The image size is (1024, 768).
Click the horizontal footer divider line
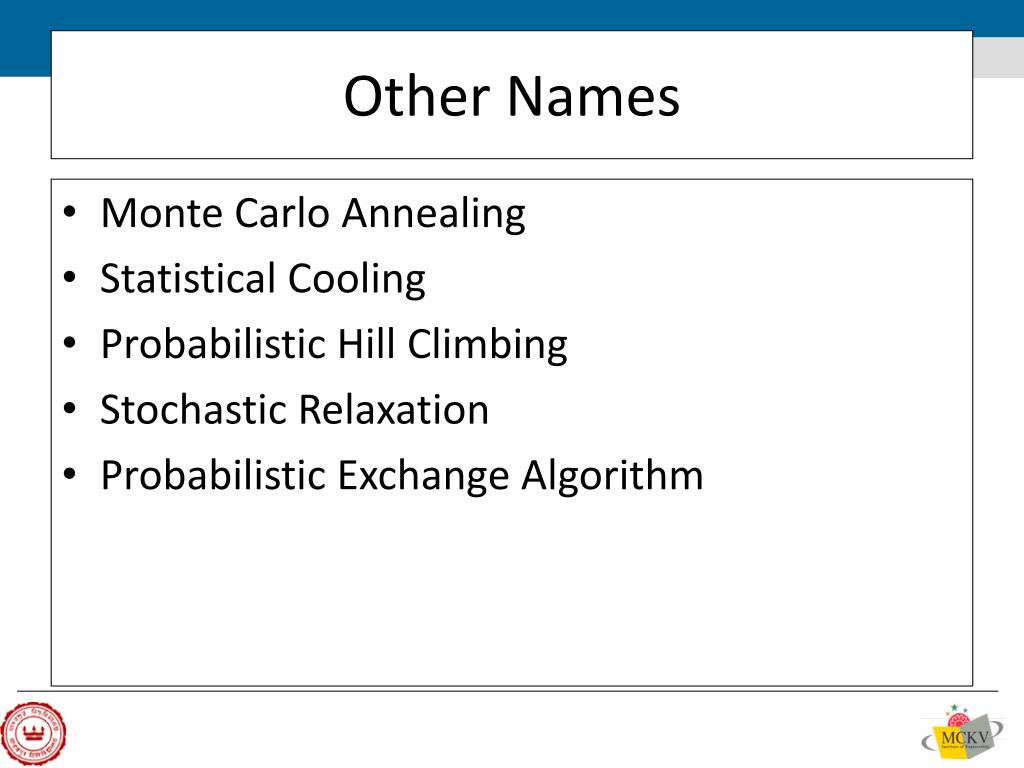(507, 691)
